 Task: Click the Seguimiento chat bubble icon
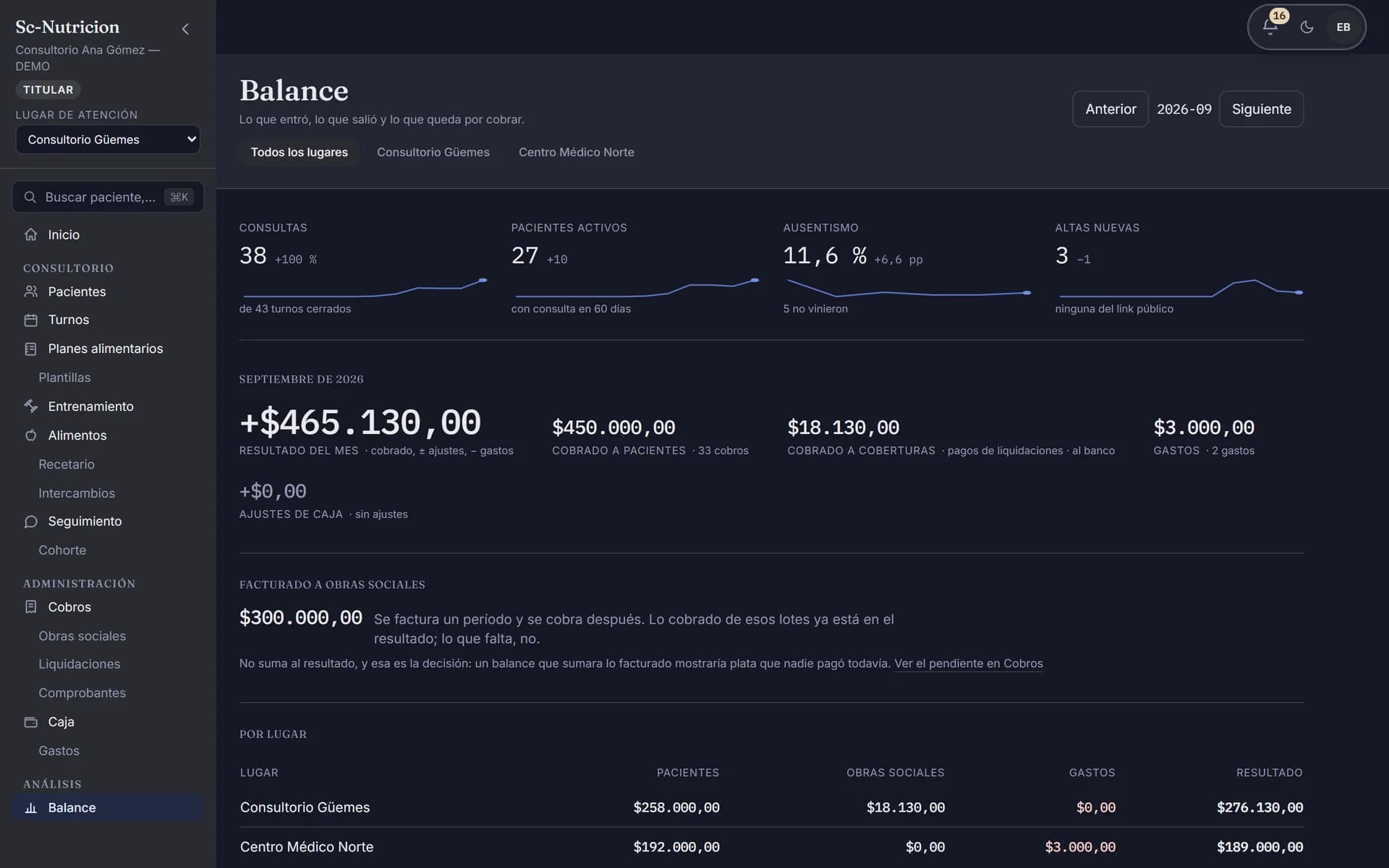point(30,522)
